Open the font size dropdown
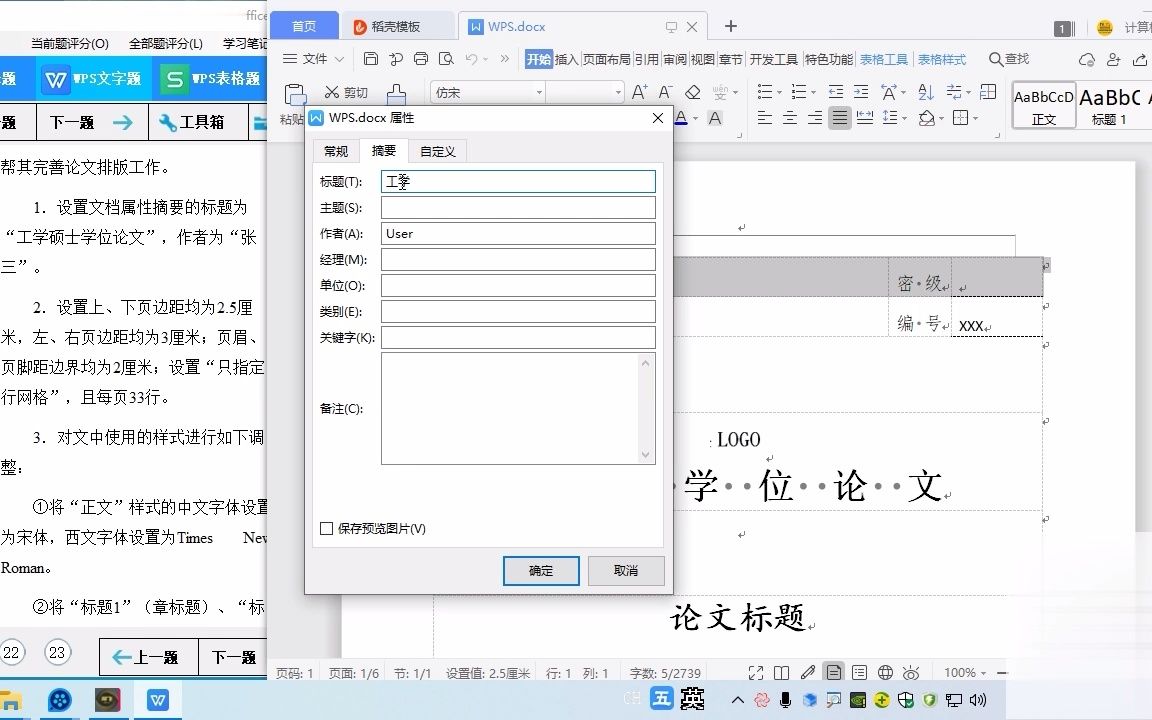 [x=618, y=93]
